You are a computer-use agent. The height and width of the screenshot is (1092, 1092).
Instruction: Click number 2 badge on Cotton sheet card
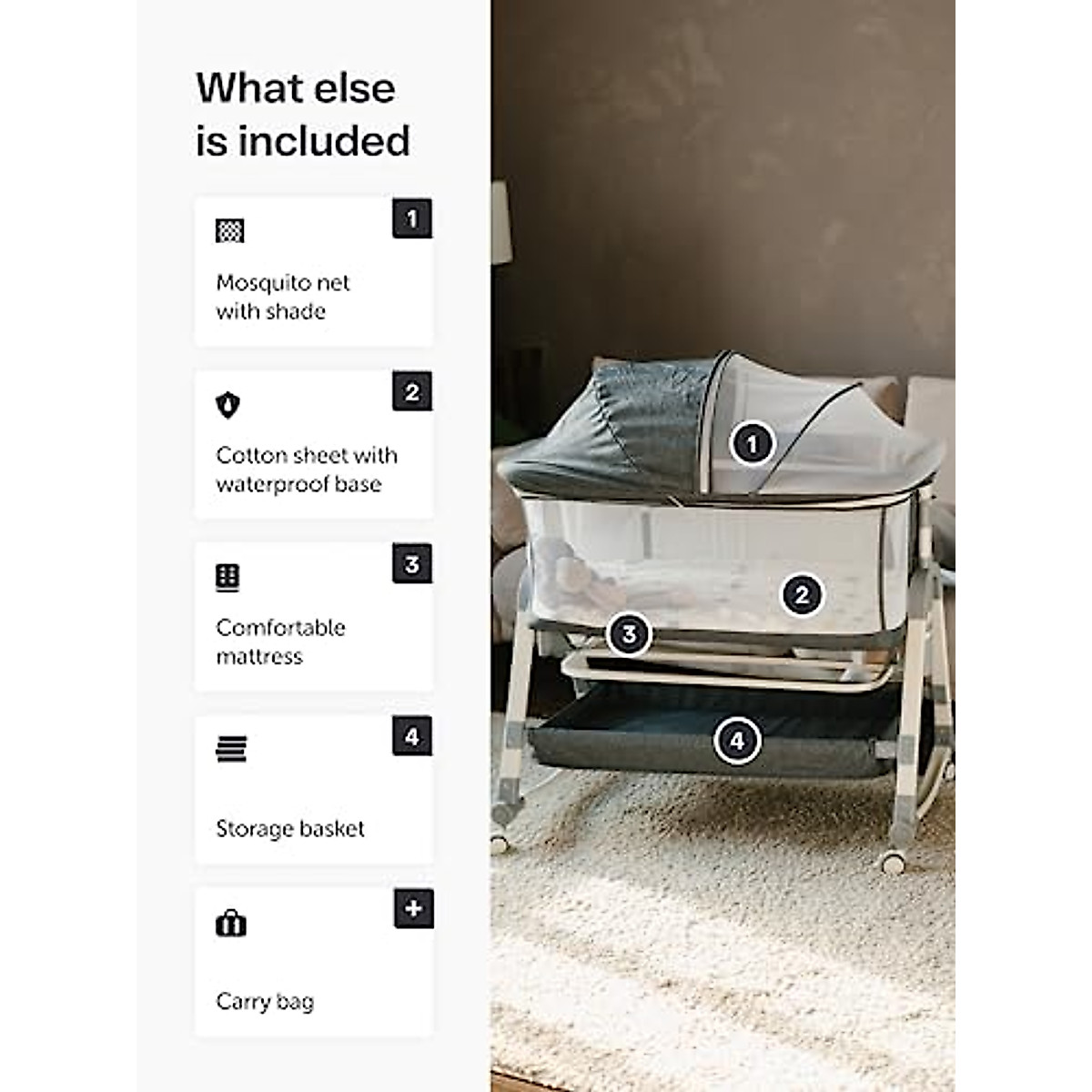(412, 391)
